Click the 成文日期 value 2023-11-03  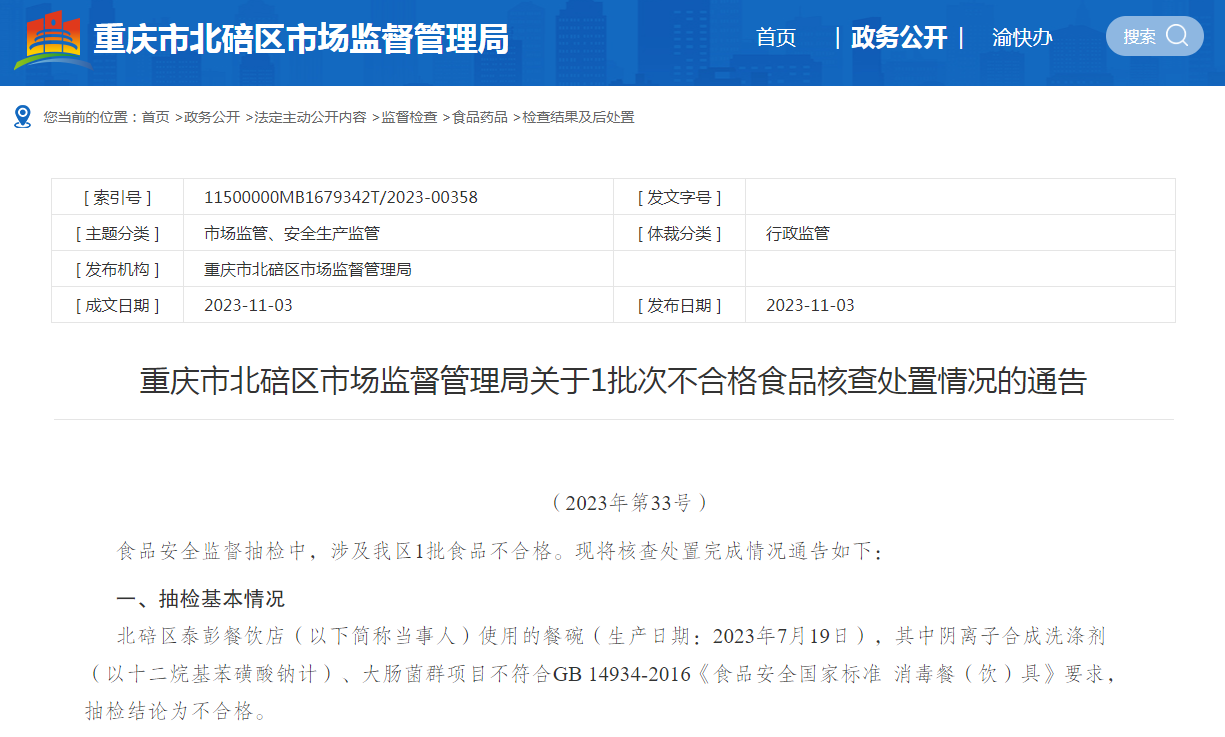pos(248,305)
